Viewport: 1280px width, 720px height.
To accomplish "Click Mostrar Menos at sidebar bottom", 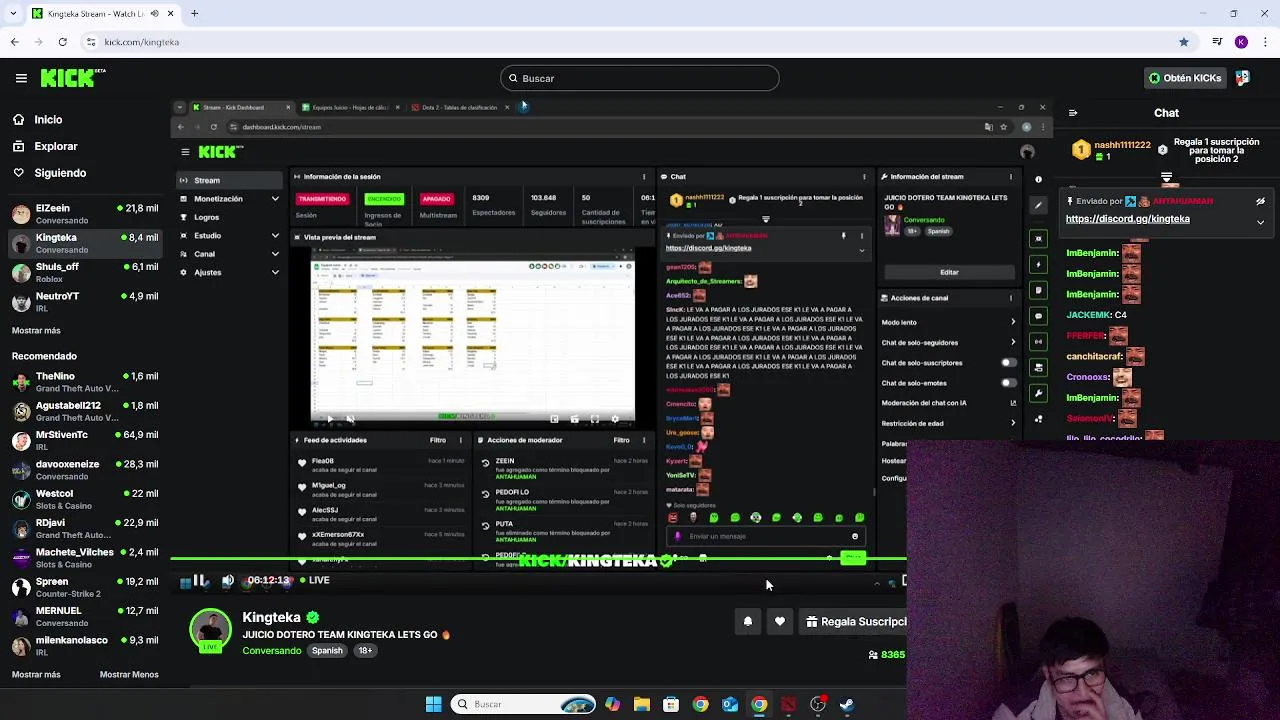I will (x=129, y=674).
